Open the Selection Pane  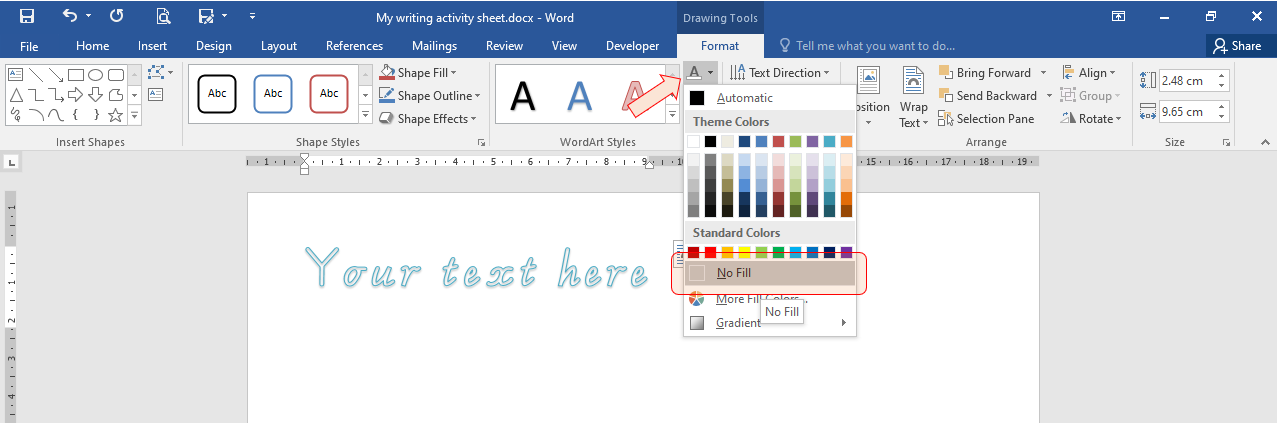pos(986,118)
